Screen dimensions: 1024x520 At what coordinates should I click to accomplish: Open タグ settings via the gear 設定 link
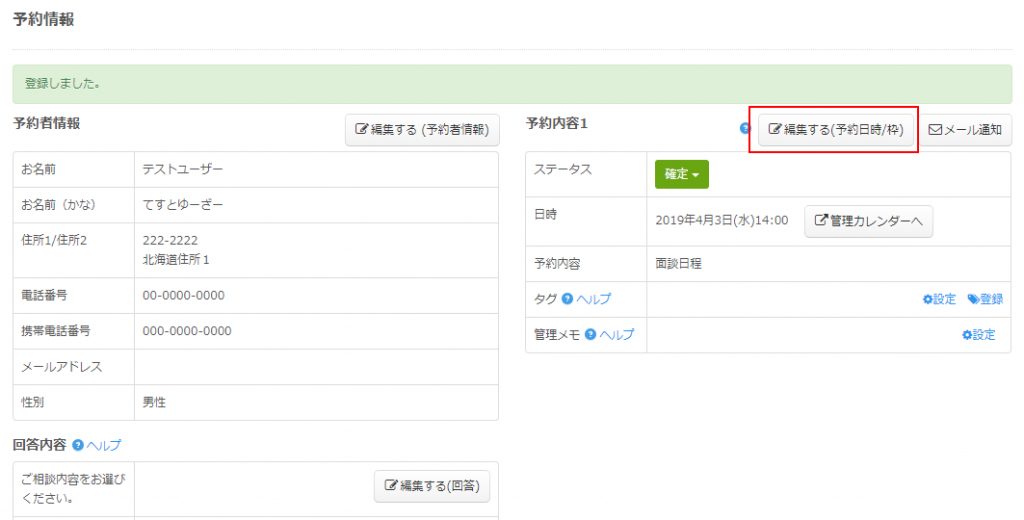(x=939, y=299)
